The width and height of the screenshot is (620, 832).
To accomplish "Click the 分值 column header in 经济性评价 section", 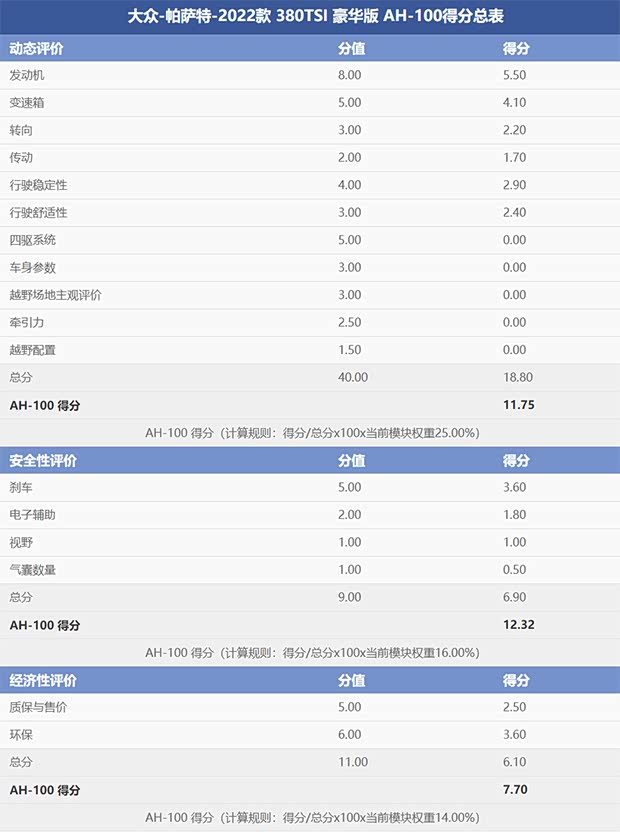I will [351, 680].
